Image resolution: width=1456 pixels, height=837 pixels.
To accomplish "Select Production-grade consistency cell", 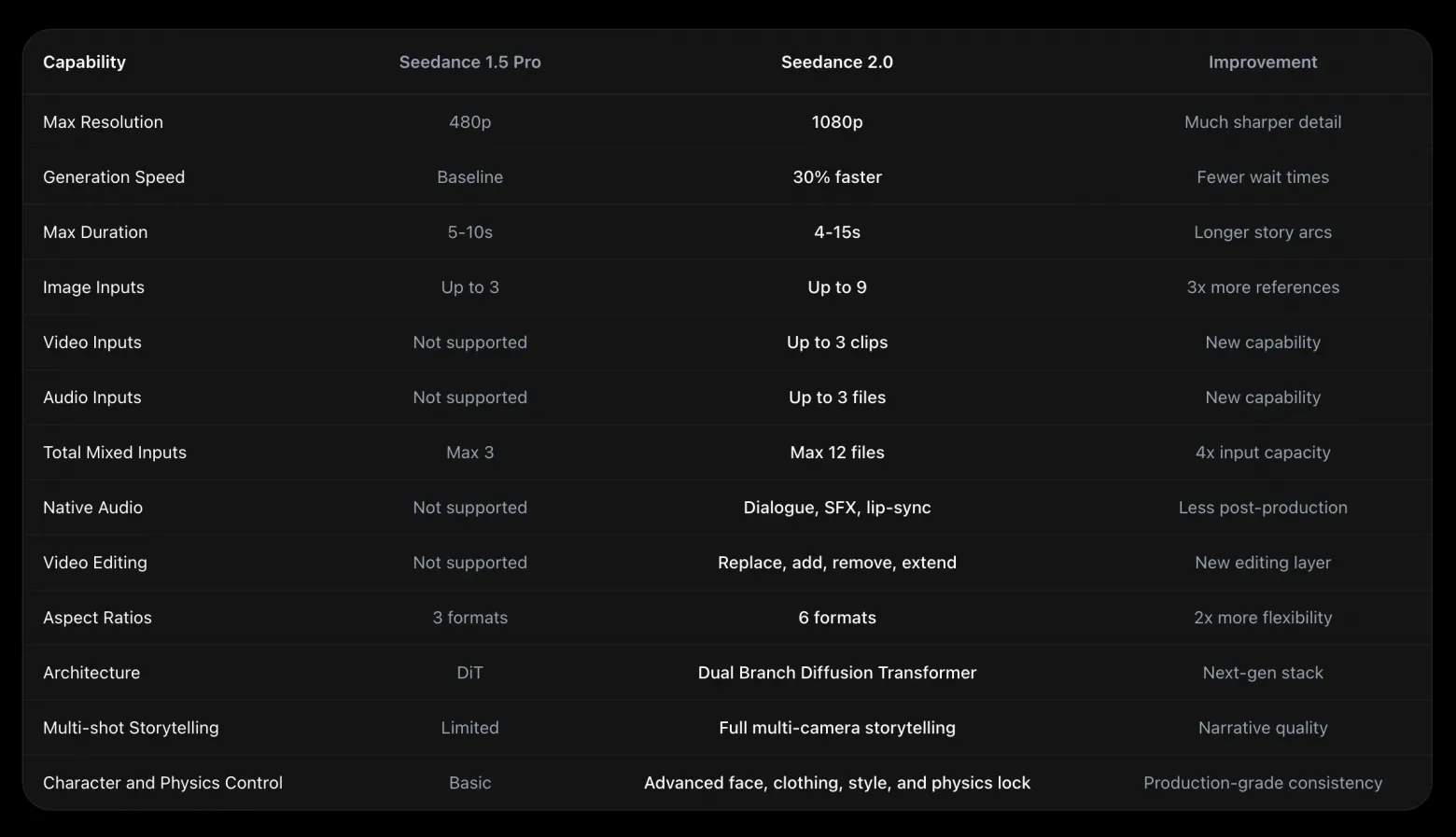I will click(x=1263, y=783).
